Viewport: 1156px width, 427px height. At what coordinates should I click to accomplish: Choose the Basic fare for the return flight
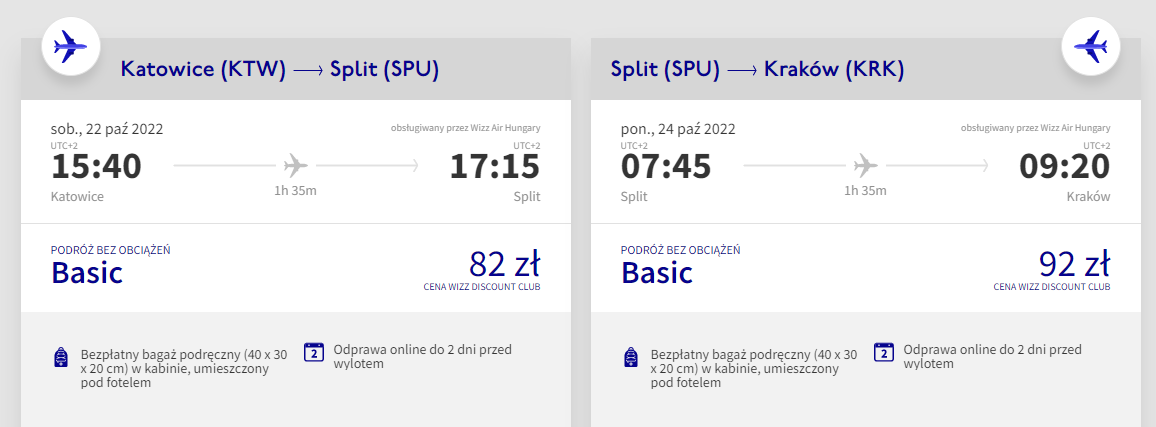(656, 272)
